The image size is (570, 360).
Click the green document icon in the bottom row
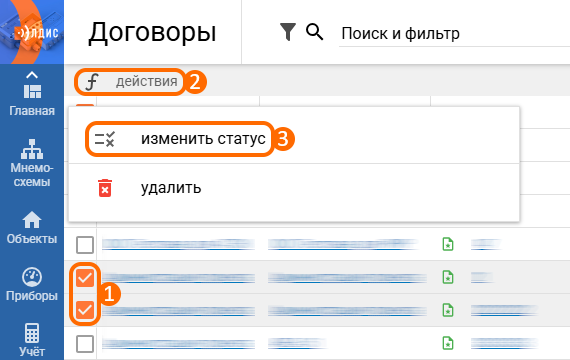coord(448,343)
